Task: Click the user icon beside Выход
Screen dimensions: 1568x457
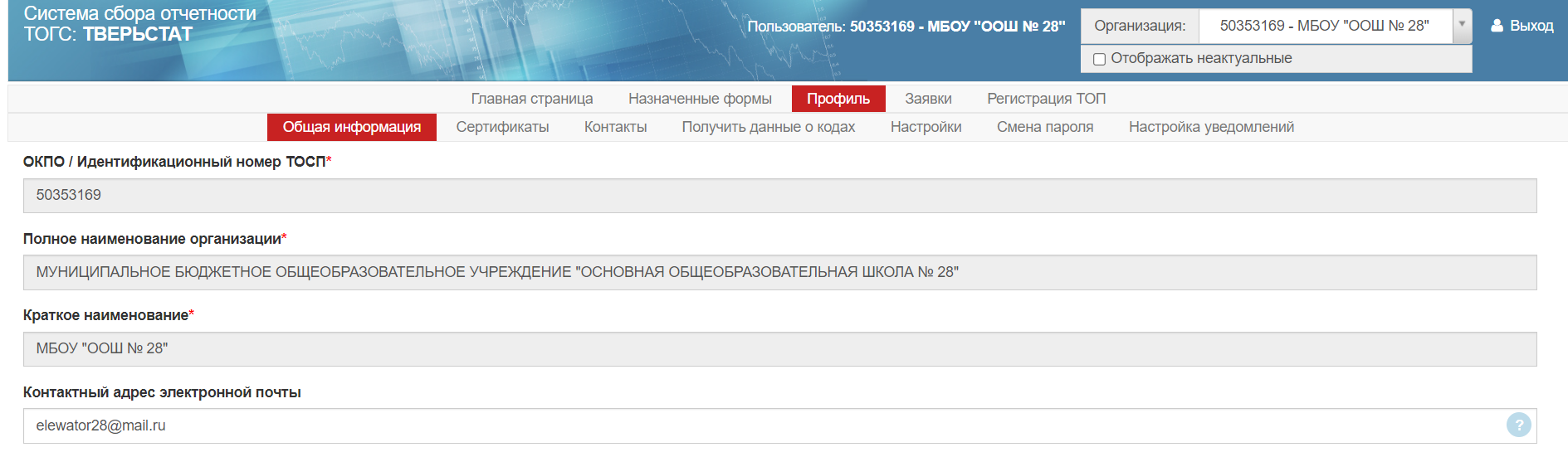Action: tap(1497, 26)
